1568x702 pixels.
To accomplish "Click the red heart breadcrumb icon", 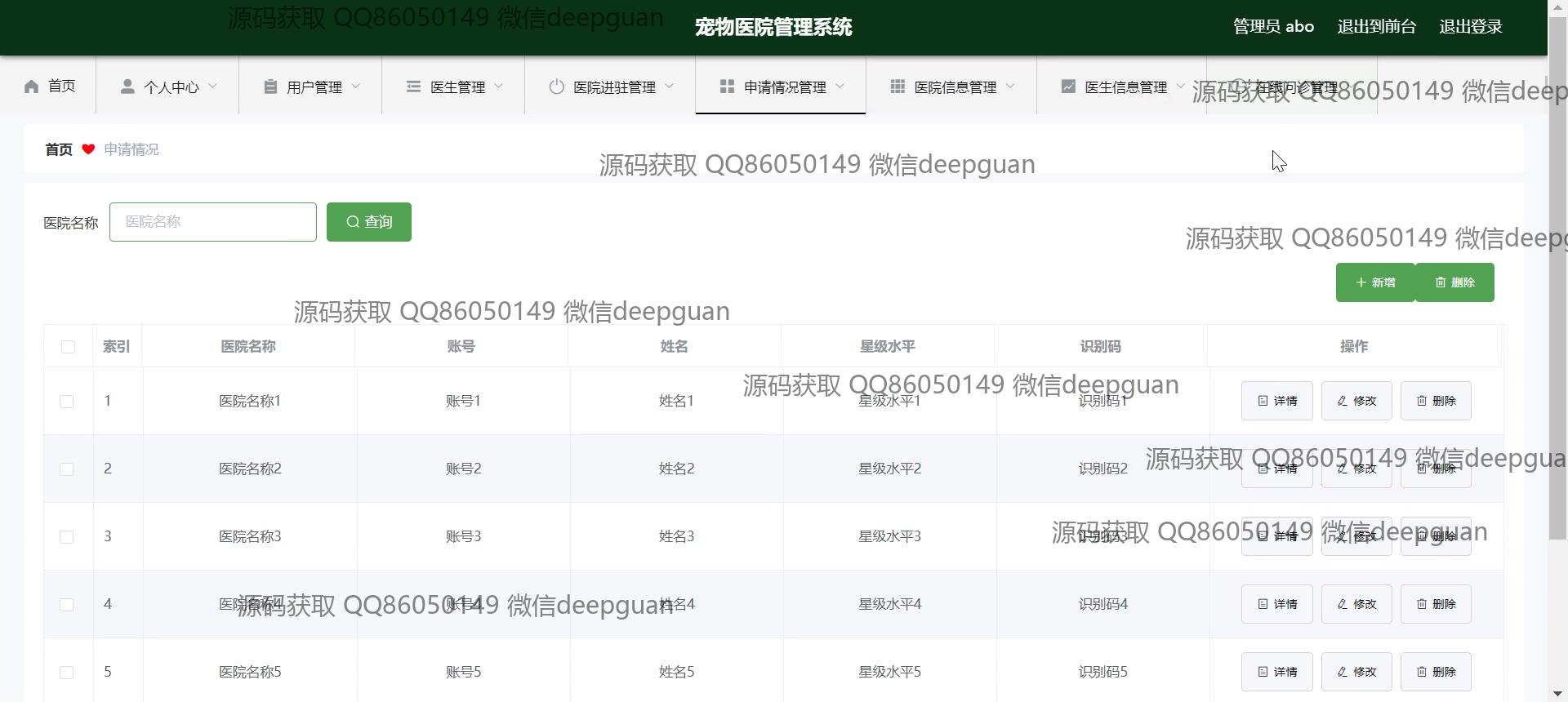I will (x=88, y=149).
